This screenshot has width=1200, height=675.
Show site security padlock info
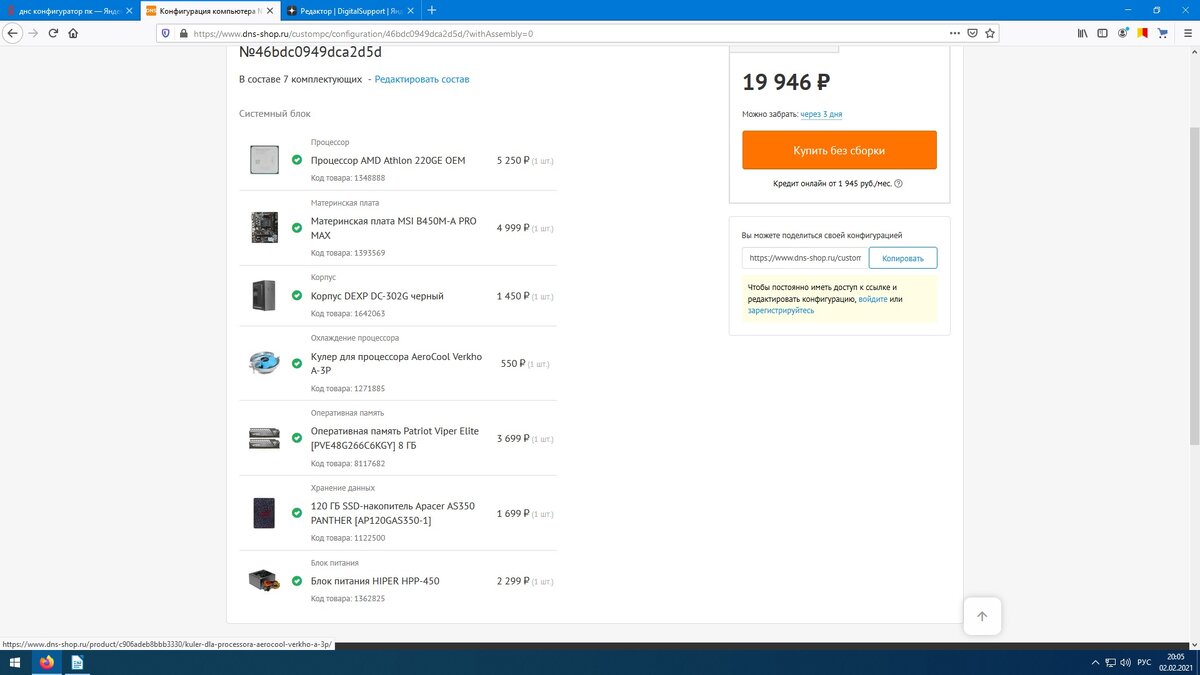click(x=183, y=33)
